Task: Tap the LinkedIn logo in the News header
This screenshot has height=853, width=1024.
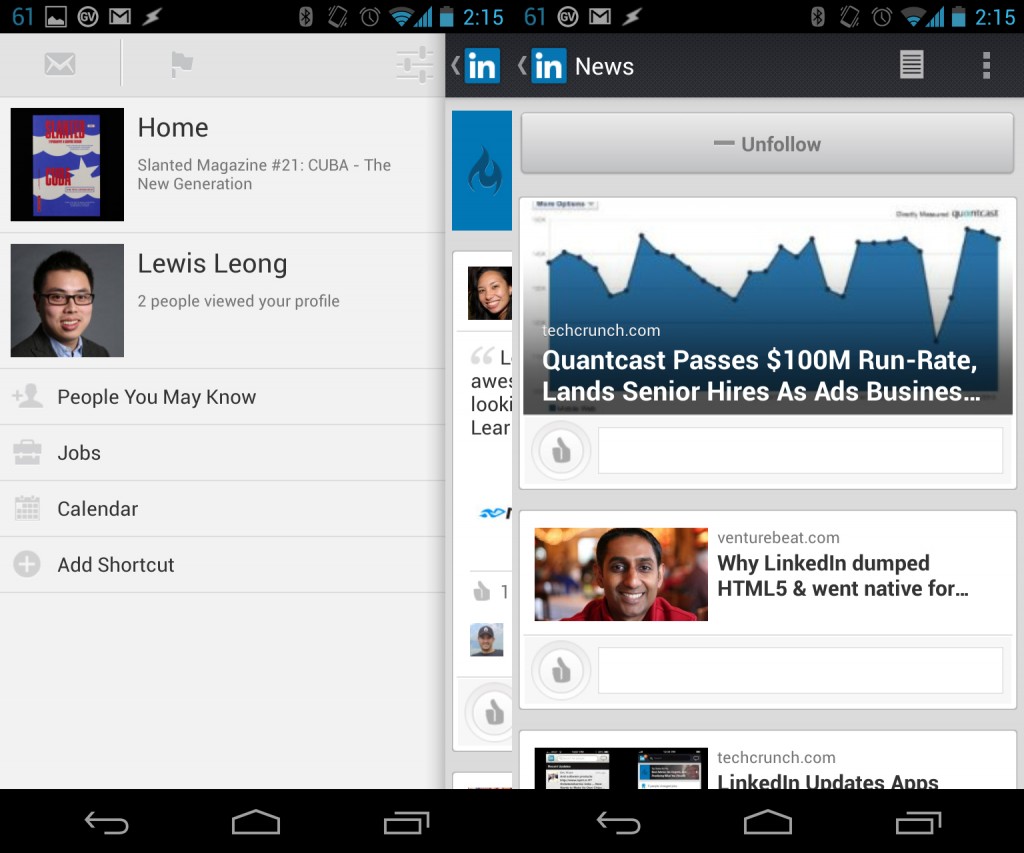Action: [x=548, y=66]
